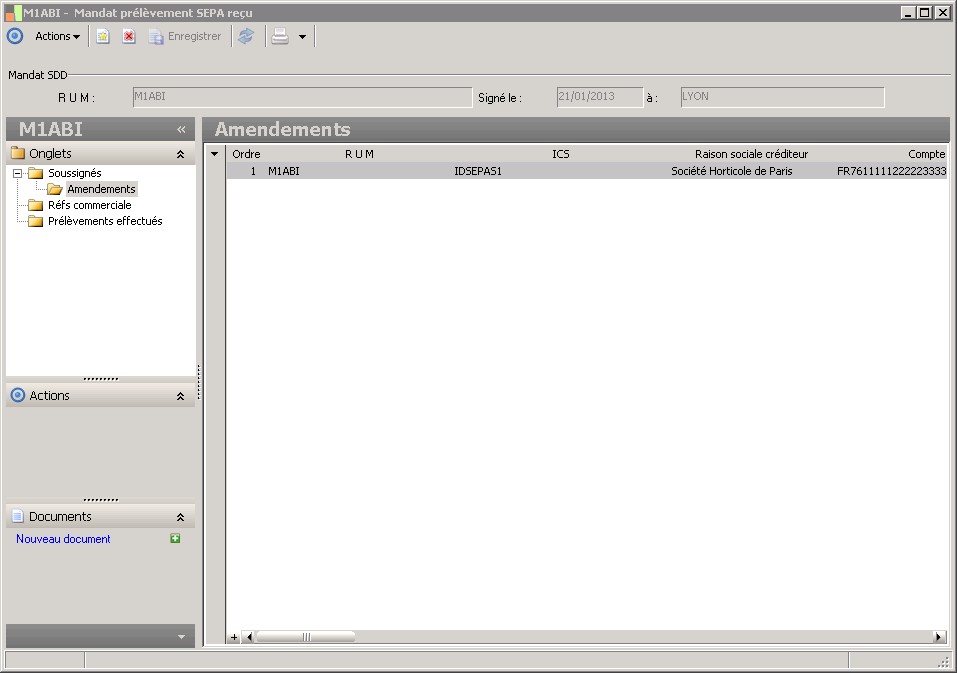Open the grid column menu triangle
The width and height of the screenshot is (957, 673).
[215, 154]
